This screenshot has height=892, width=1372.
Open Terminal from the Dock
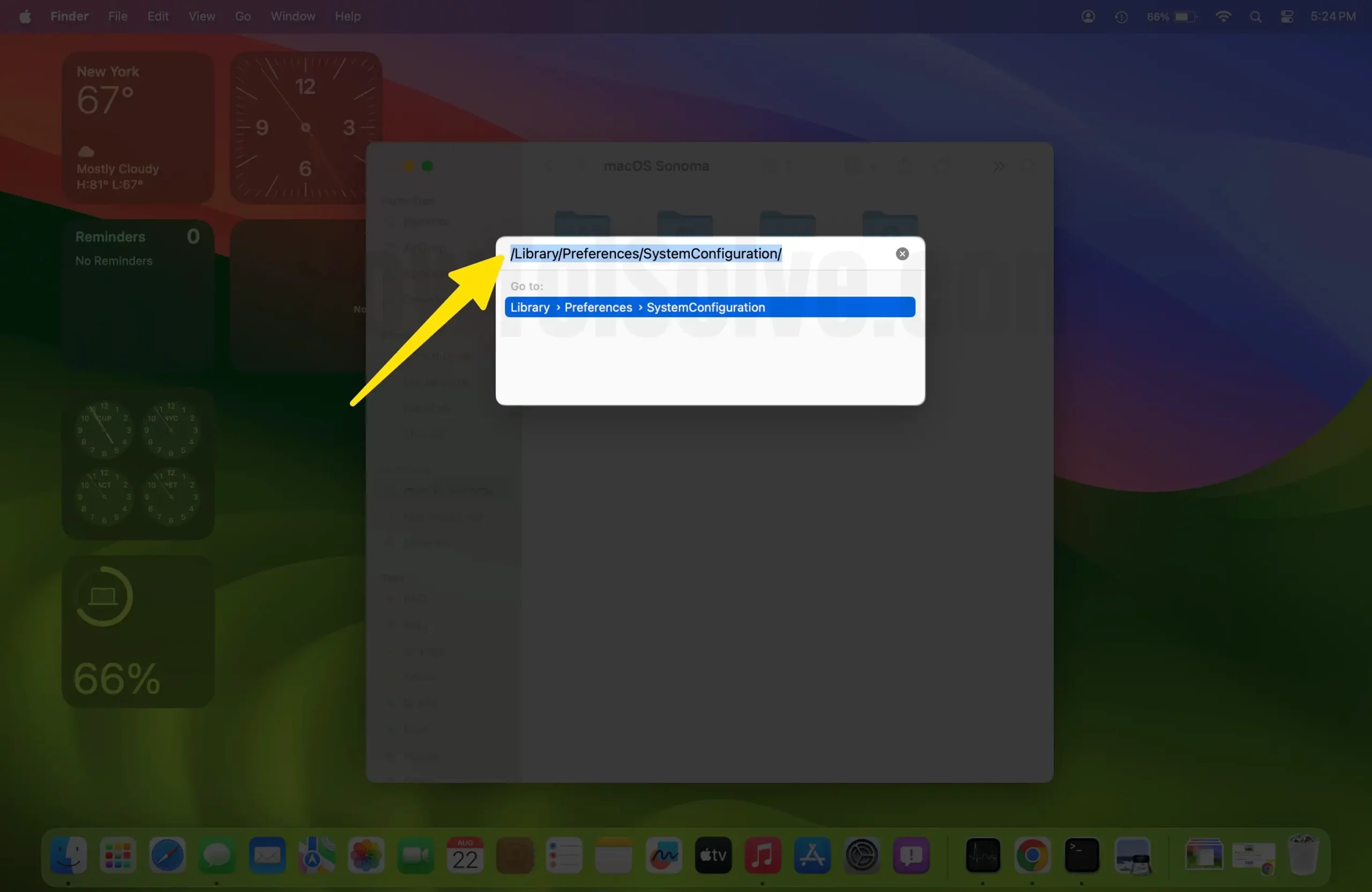pyautogui.click(x=1082, y=855)
